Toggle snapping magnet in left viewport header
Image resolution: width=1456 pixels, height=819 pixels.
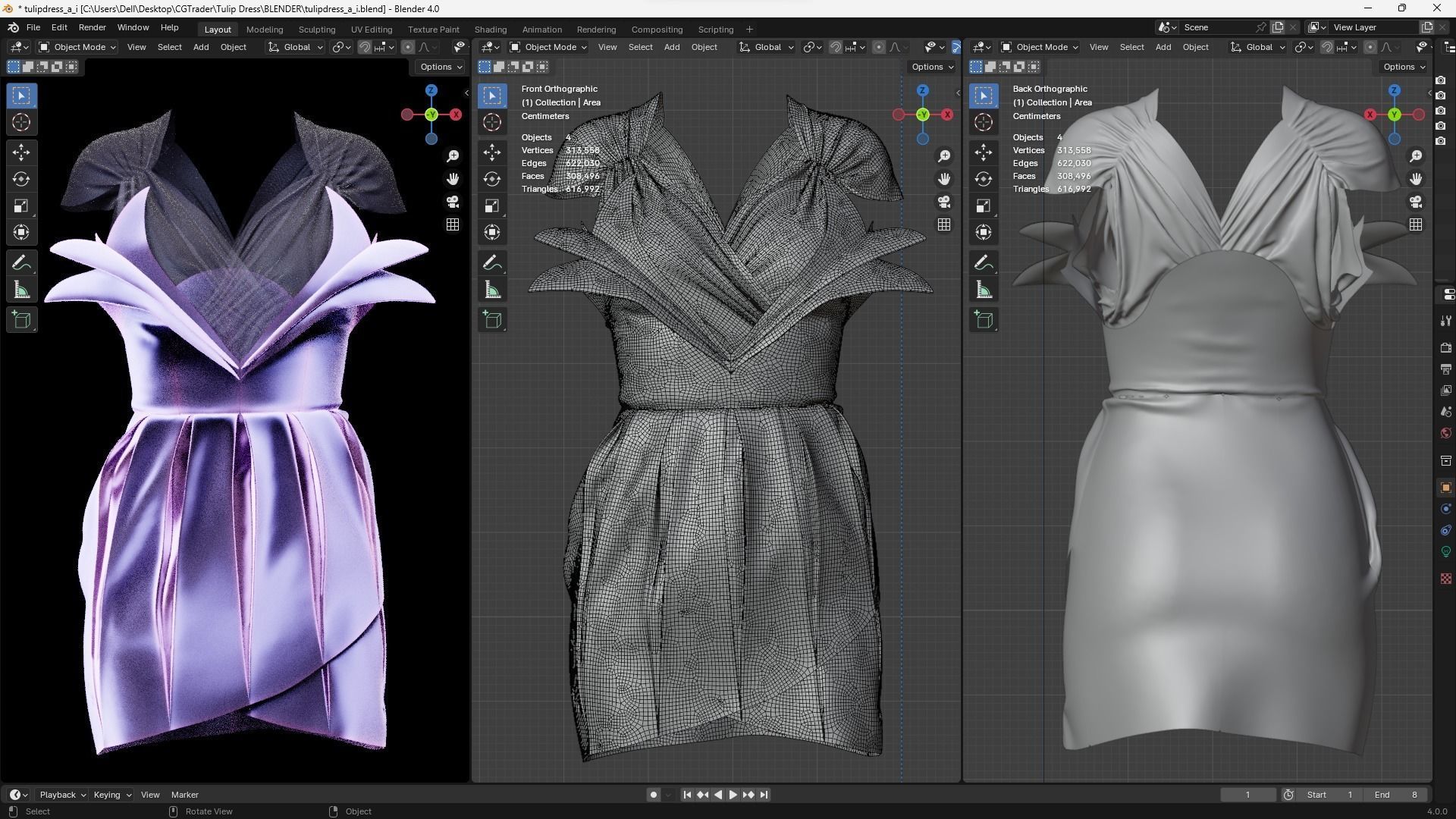point(365,47)
